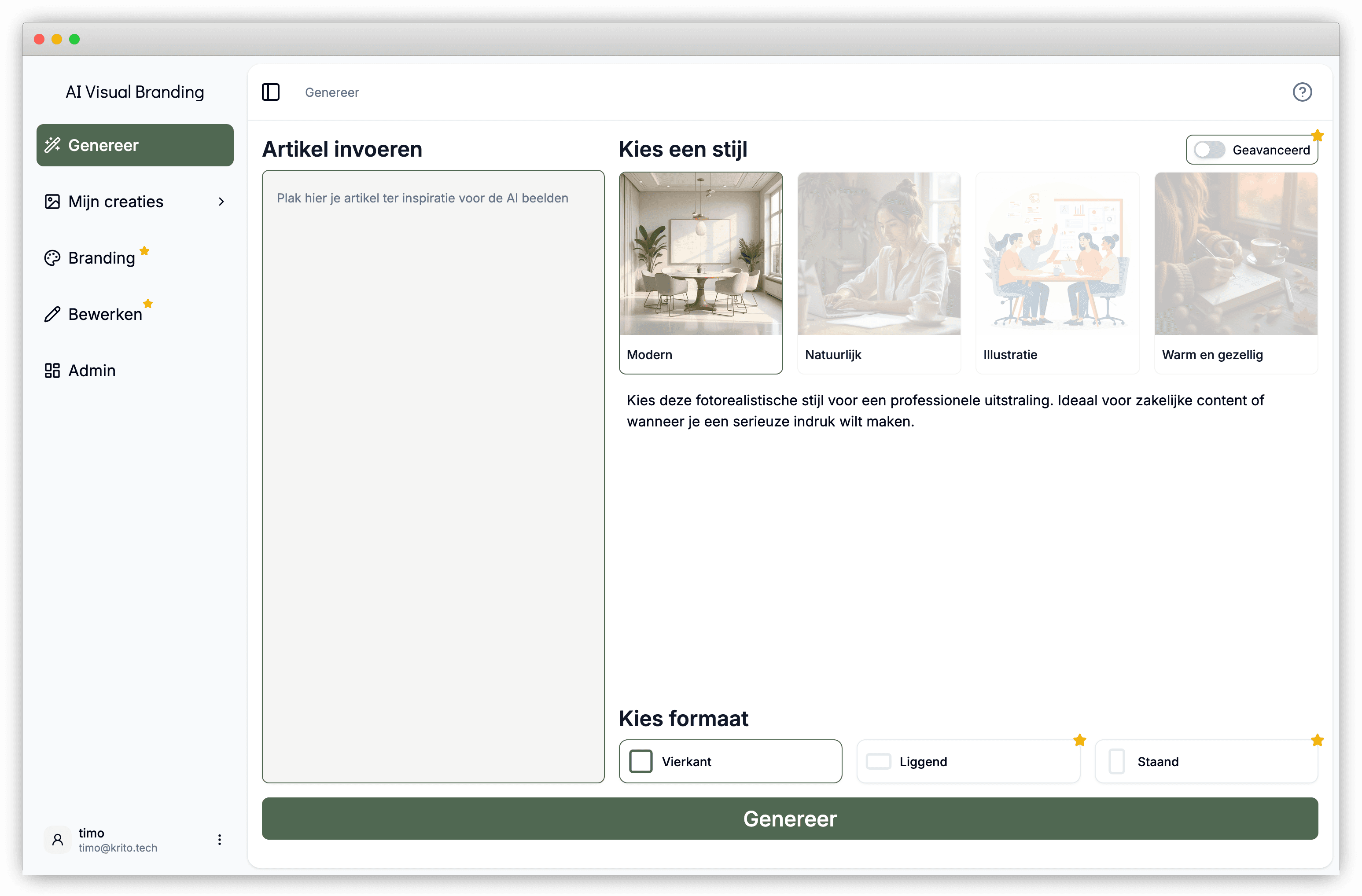Open Admin via the grid icon
The width and height of the screenshot is (1362, 896).
tap(52, 370)
